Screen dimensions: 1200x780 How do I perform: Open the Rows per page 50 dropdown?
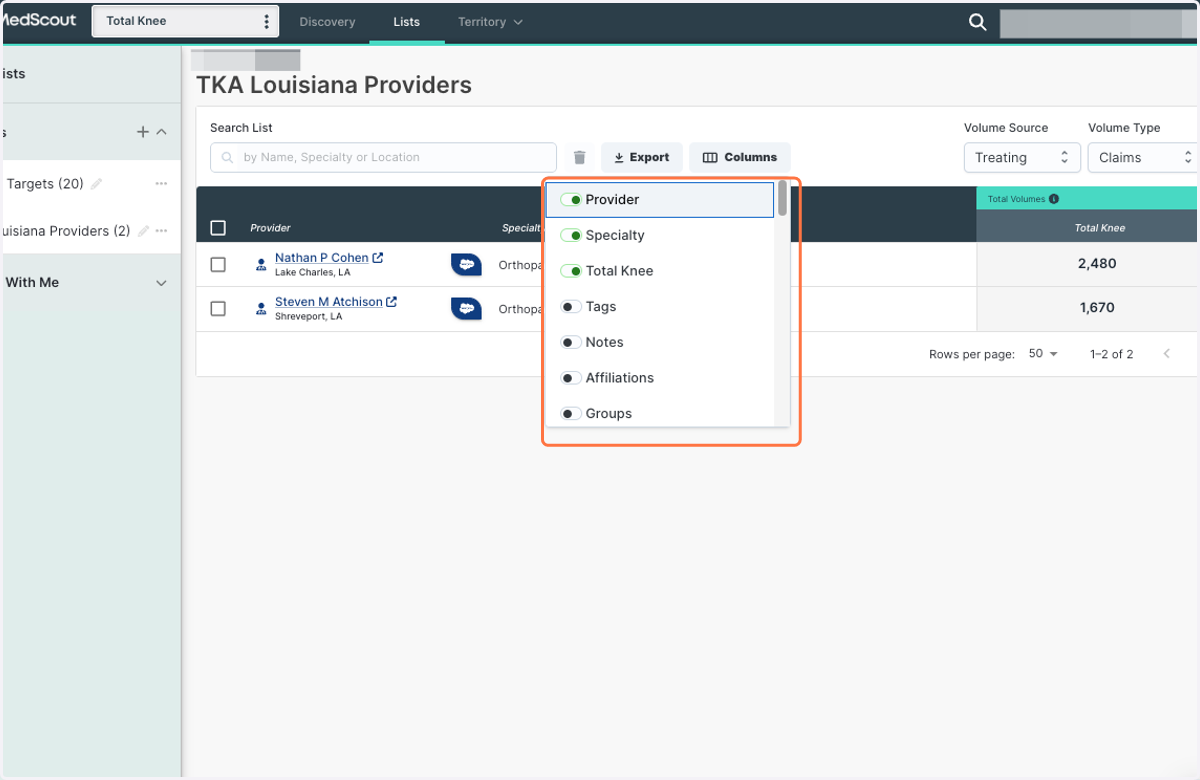coord(1043,354)
